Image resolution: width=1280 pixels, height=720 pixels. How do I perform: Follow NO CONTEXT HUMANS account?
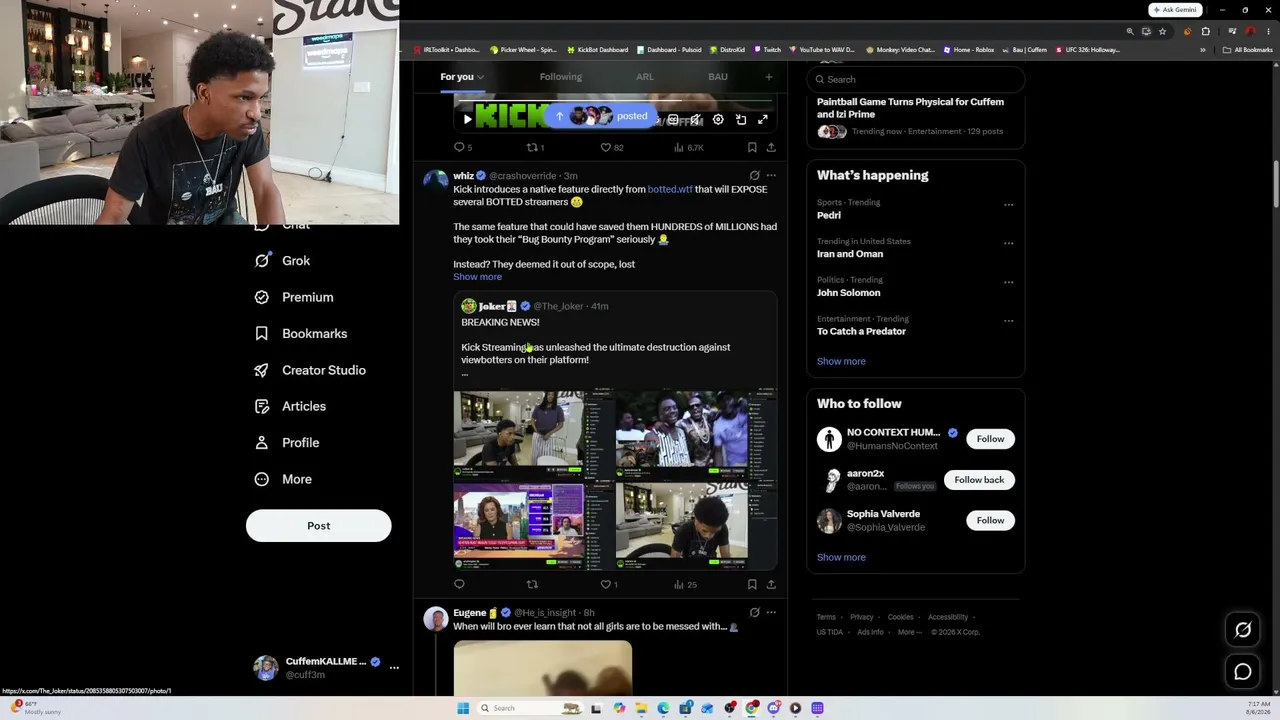click(990, 439)
